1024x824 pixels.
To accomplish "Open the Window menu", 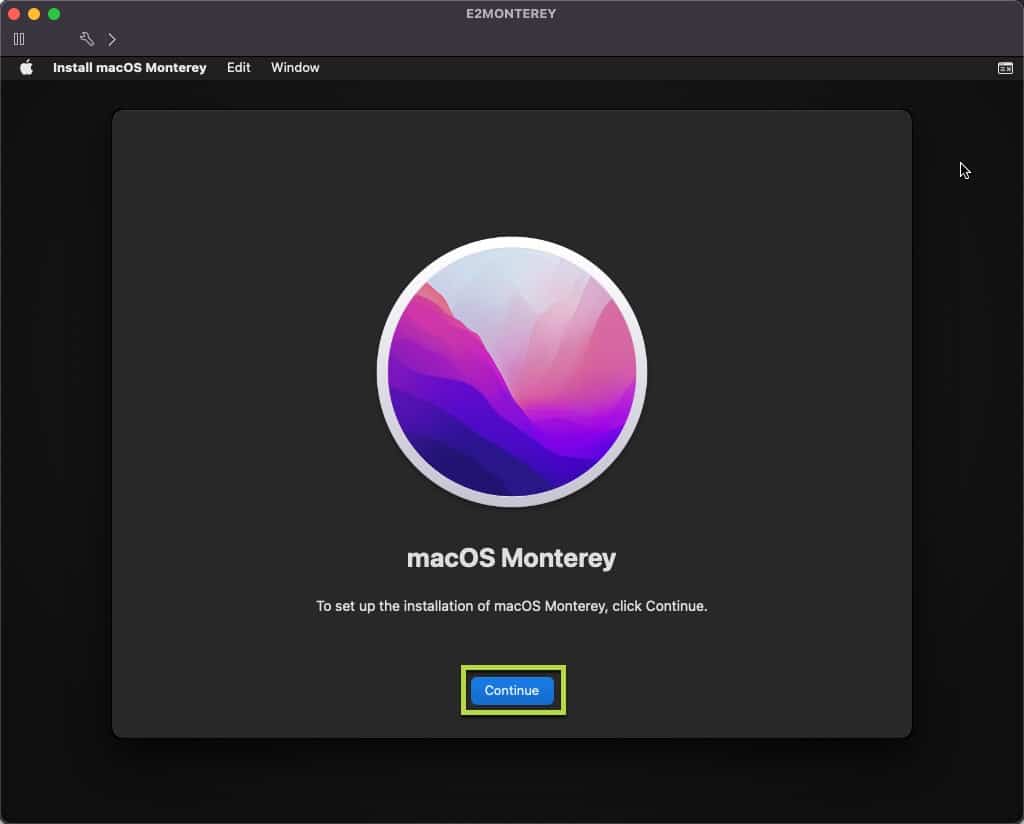I will 295,68.
